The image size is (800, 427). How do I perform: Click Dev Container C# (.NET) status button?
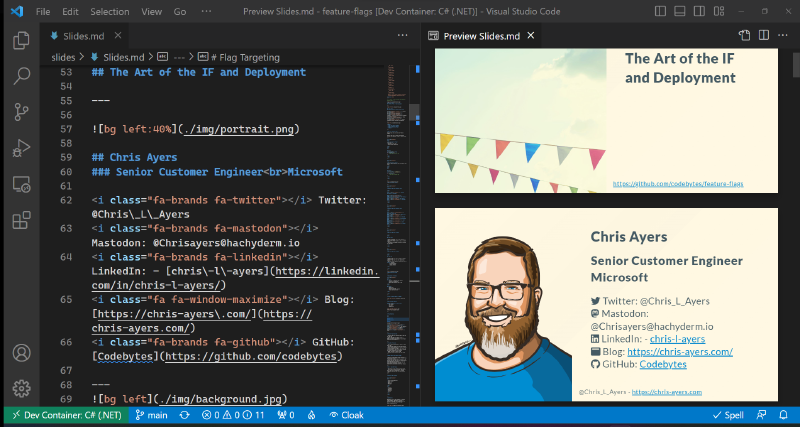pos(64,414)
